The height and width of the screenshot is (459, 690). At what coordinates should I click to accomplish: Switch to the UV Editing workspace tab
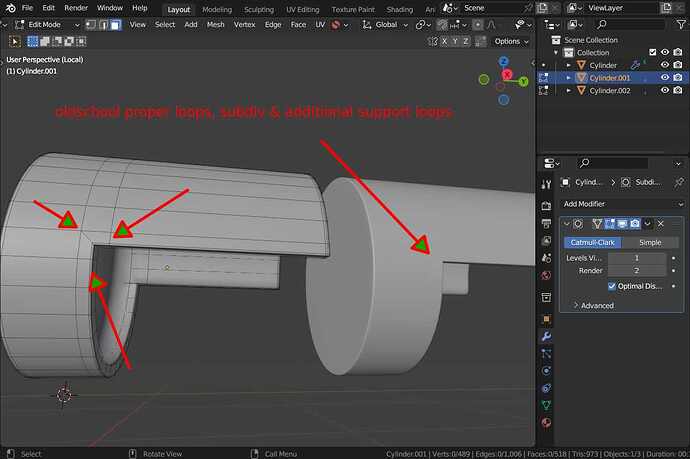point(303,9)
